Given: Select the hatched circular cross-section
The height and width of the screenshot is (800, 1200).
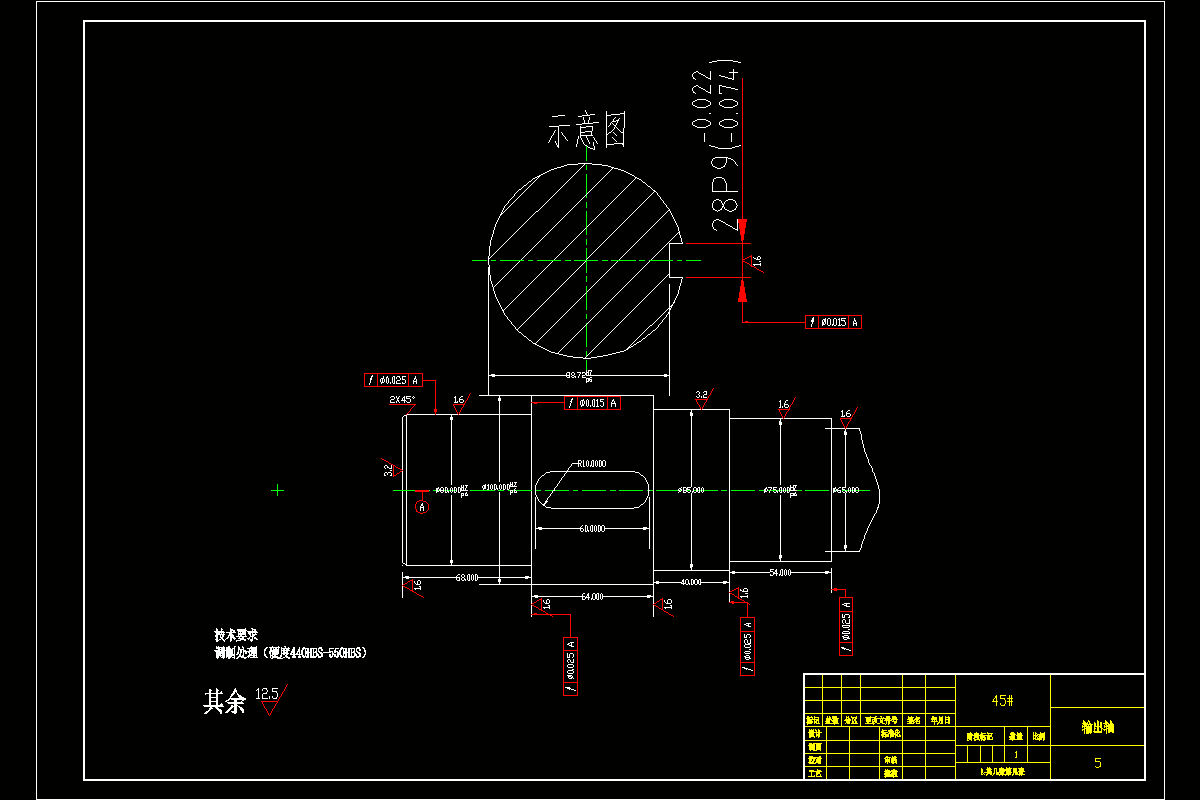Looking at the screenshot, I should [585, 260].
